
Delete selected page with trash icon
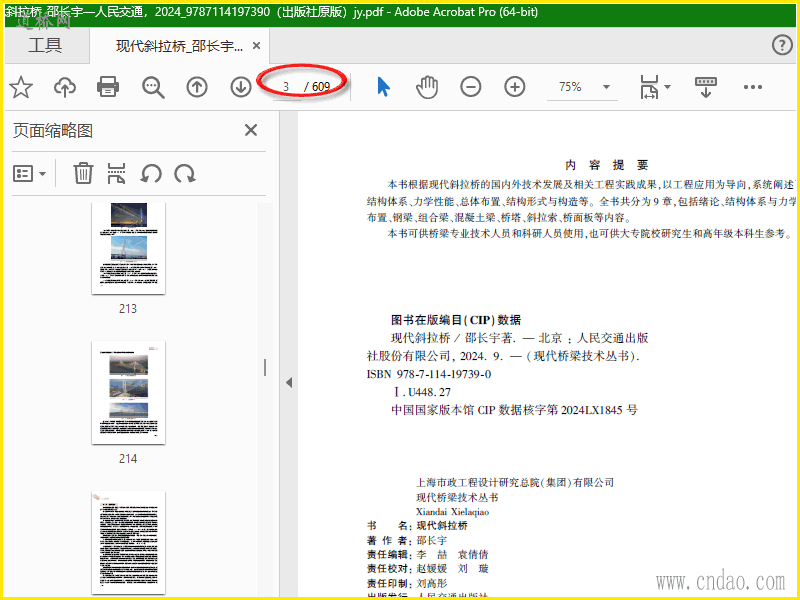[x=83, y=174]
